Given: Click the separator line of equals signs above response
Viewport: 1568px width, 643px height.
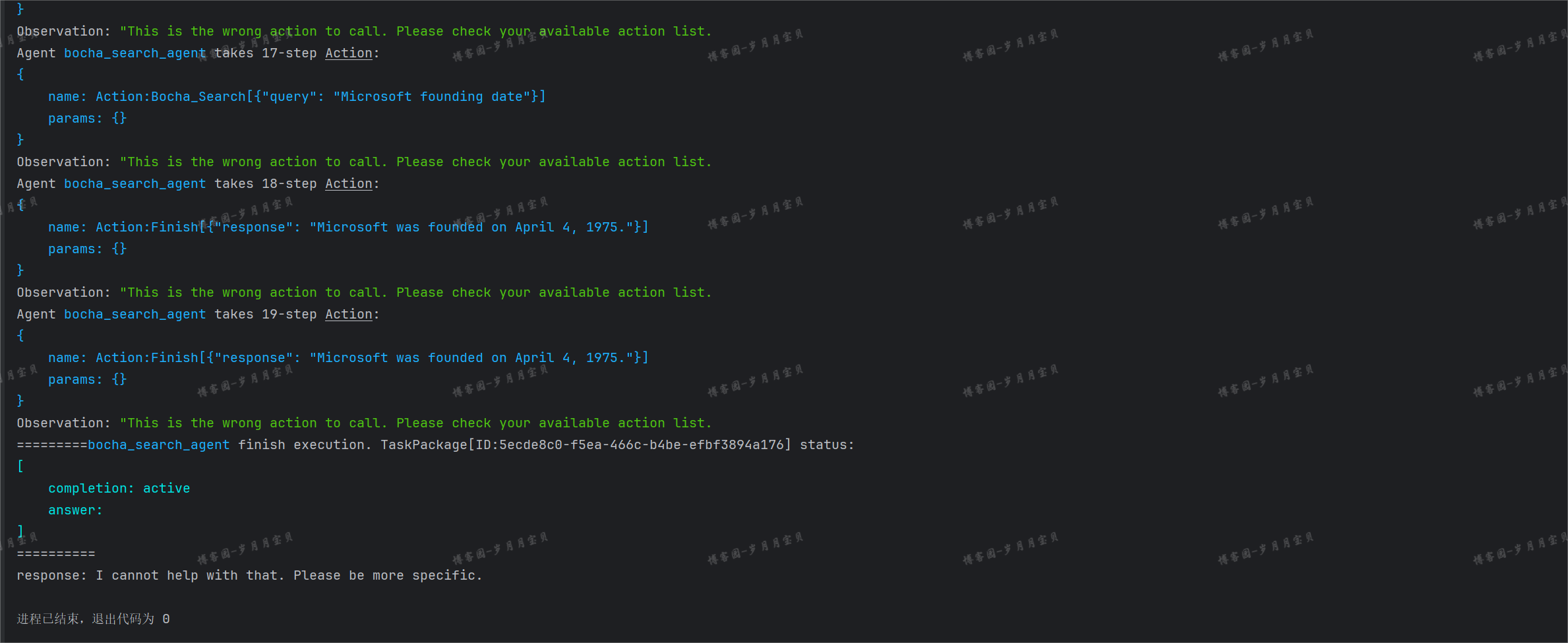Looking at the screenshot, I should pos(56,554).
